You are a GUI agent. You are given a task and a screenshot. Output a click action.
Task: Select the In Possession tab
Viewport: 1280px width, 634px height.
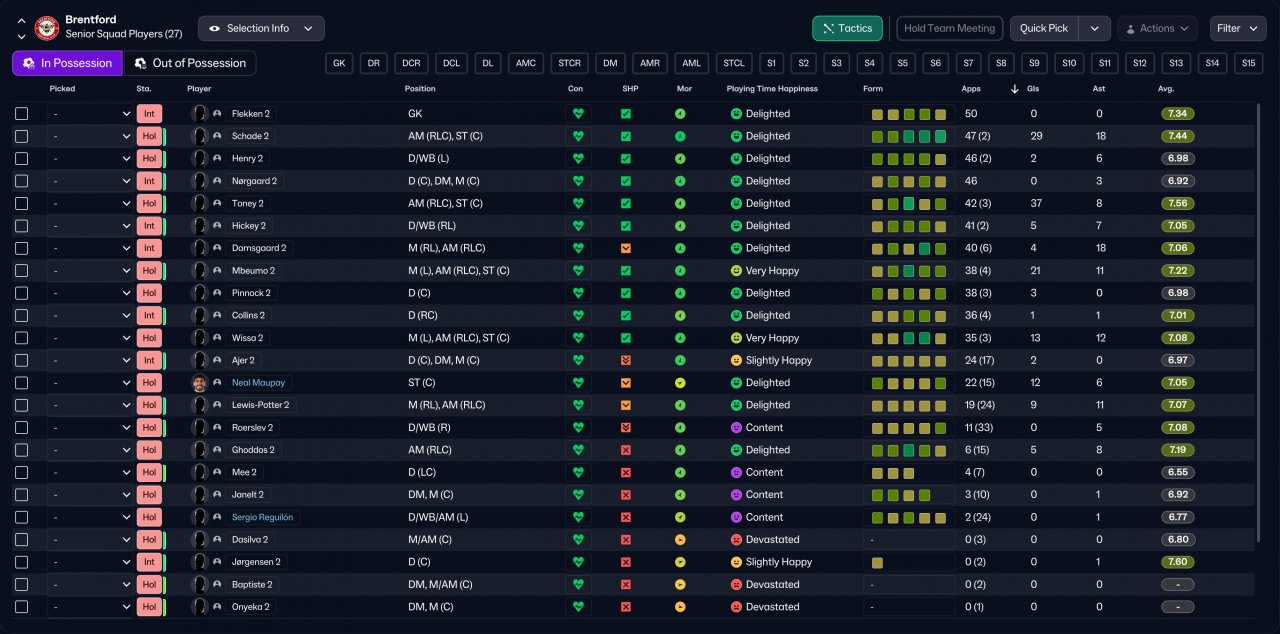coord(67,63)
